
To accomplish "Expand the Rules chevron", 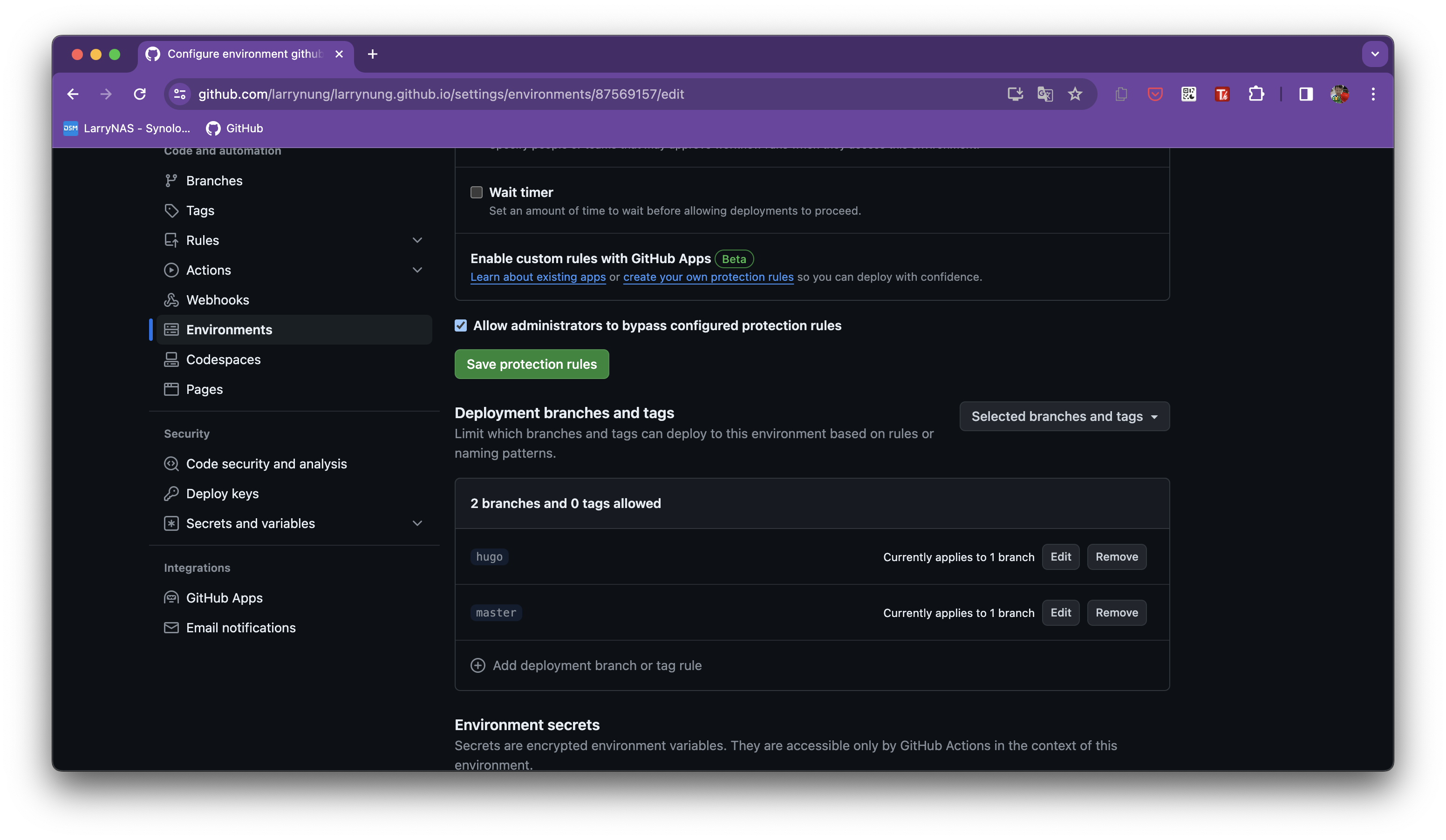I will pos(417,240).
